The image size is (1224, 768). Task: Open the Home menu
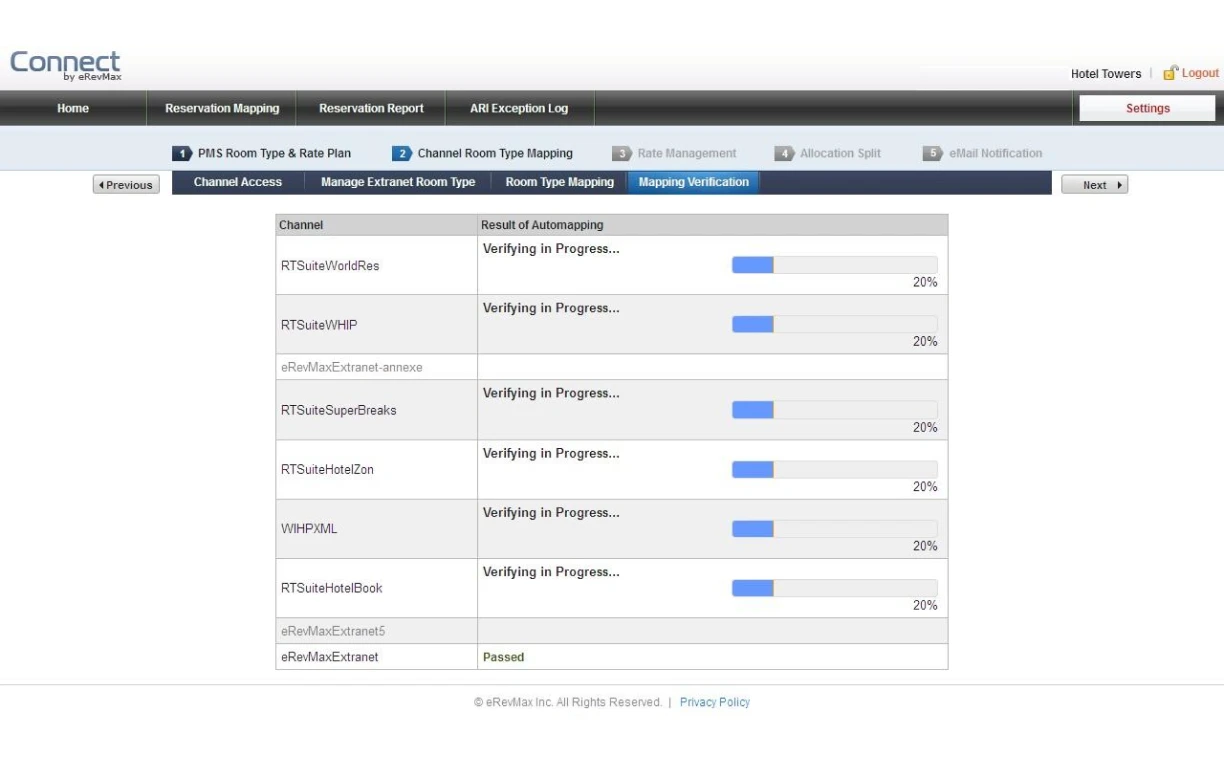tap(73, 109)
